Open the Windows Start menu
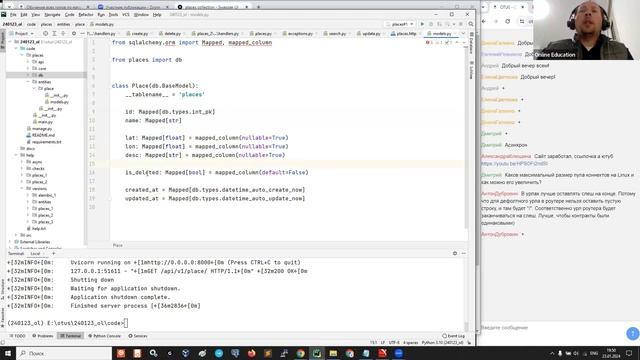The image size is (640, 360). point(8,353)
